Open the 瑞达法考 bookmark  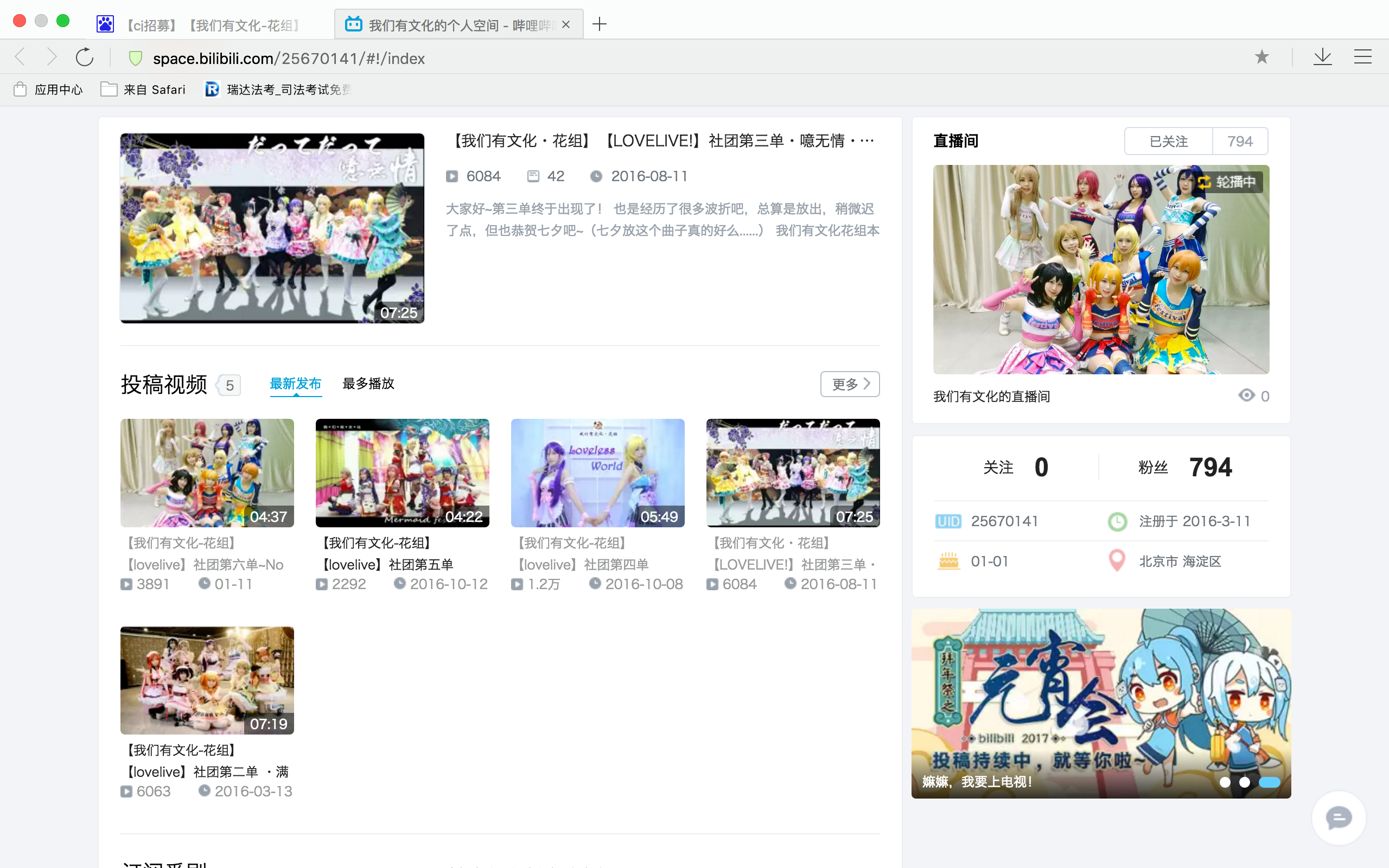pos(278,90)
